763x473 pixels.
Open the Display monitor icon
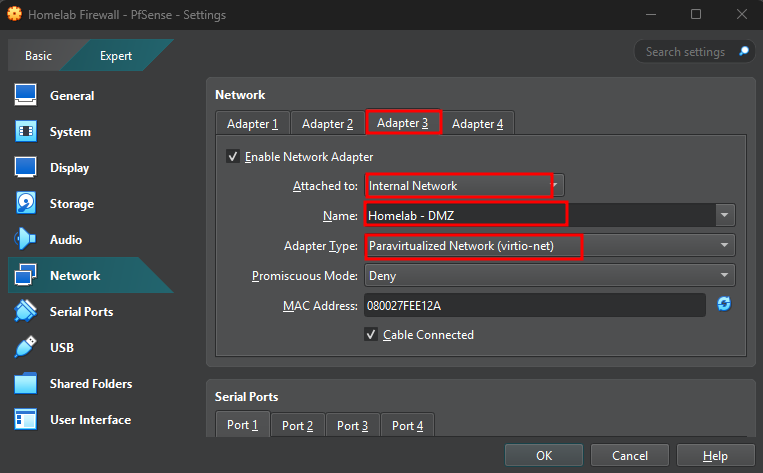click(x=25, y=167)
